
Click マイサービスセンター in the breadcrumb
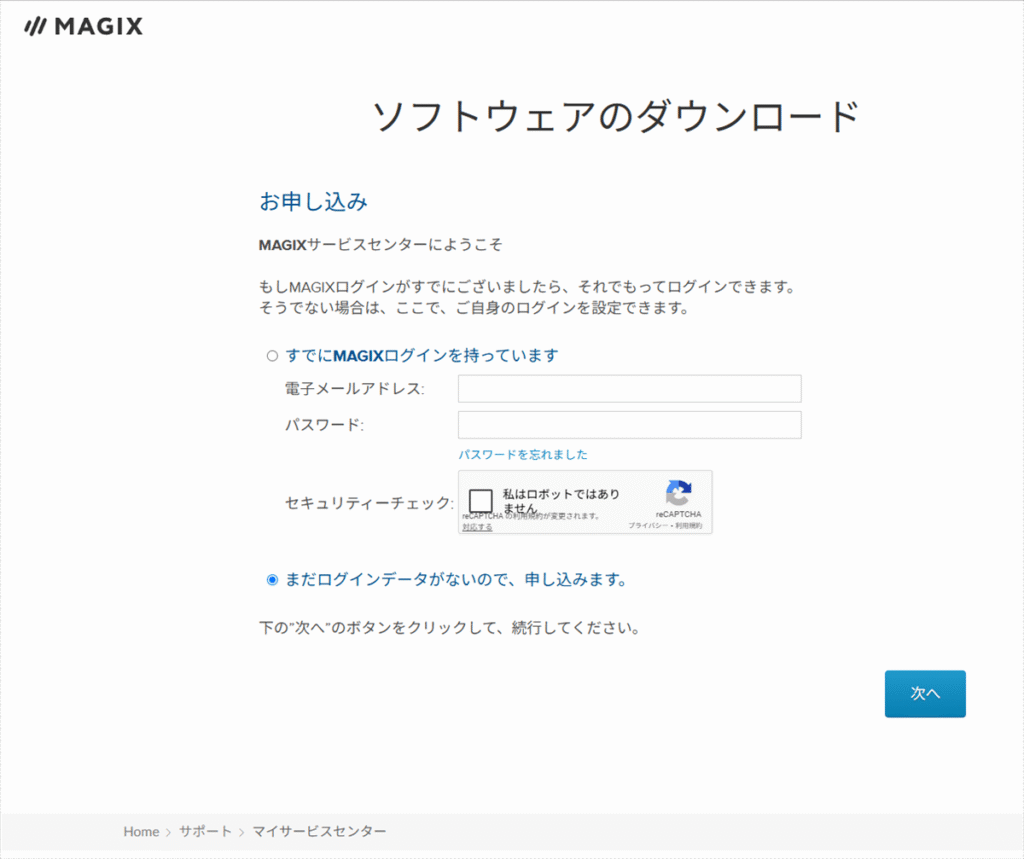tap(318, 832)
